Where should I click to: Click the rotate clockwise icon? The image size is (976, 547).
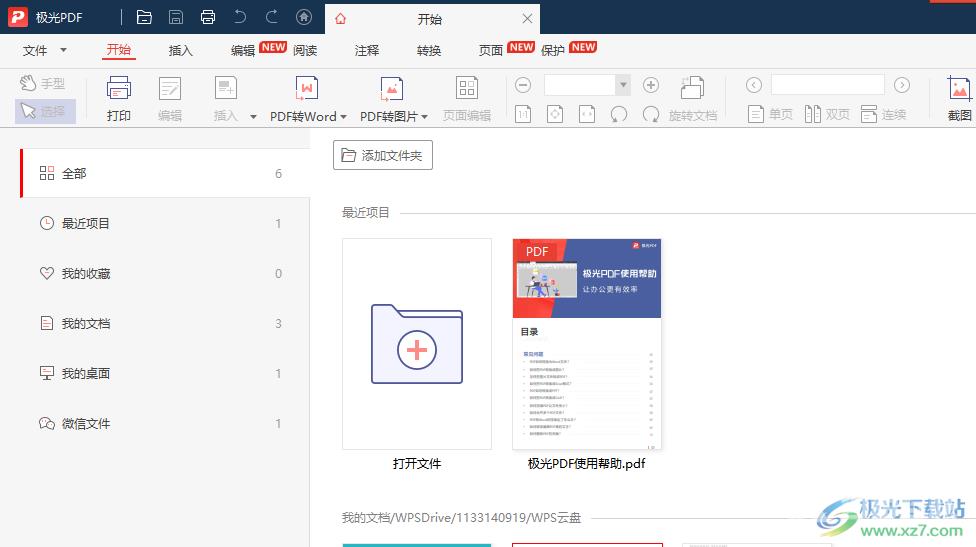tap(650, 115)
